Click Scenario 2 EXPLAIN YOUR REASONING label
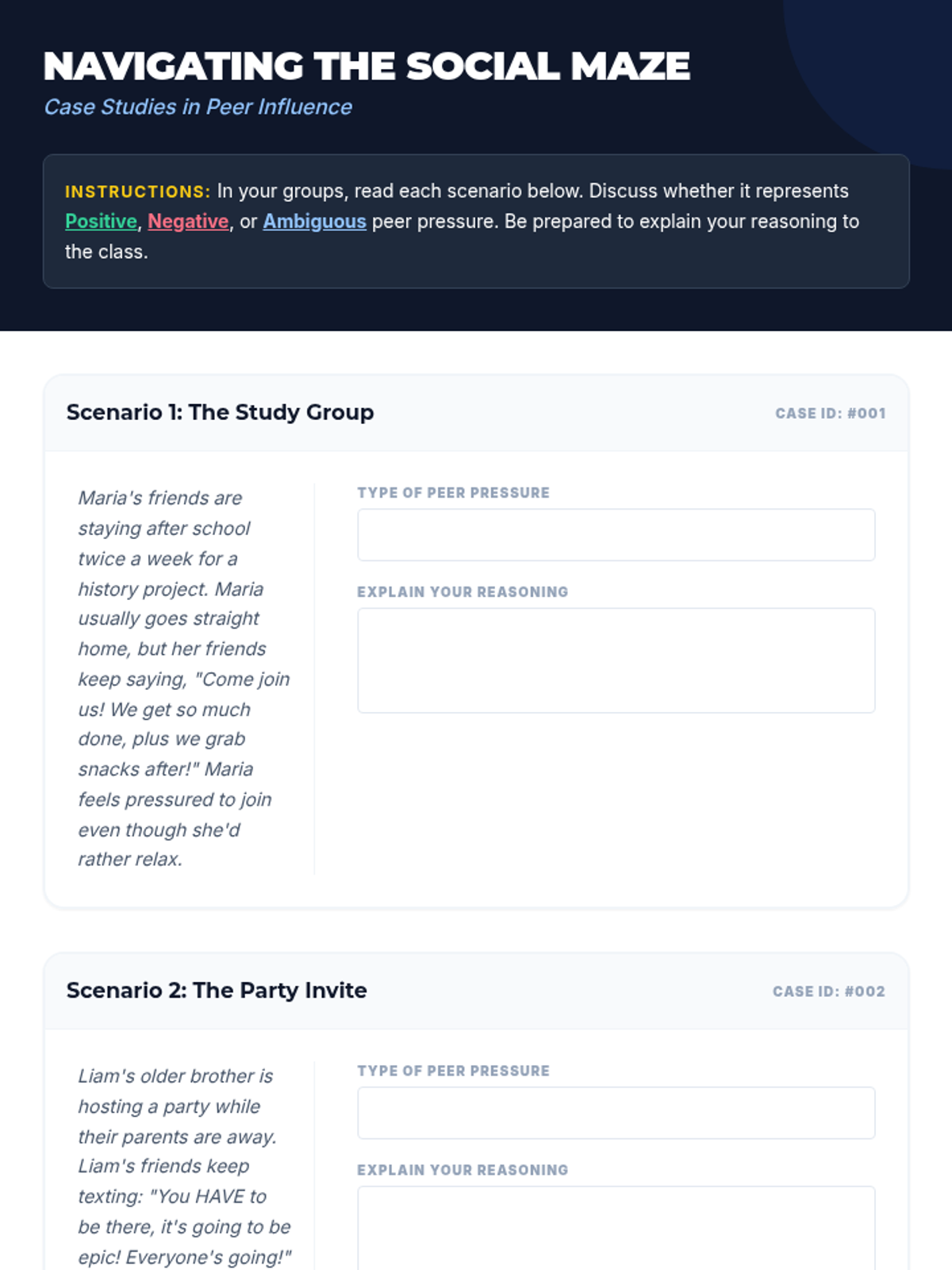 463,1170
